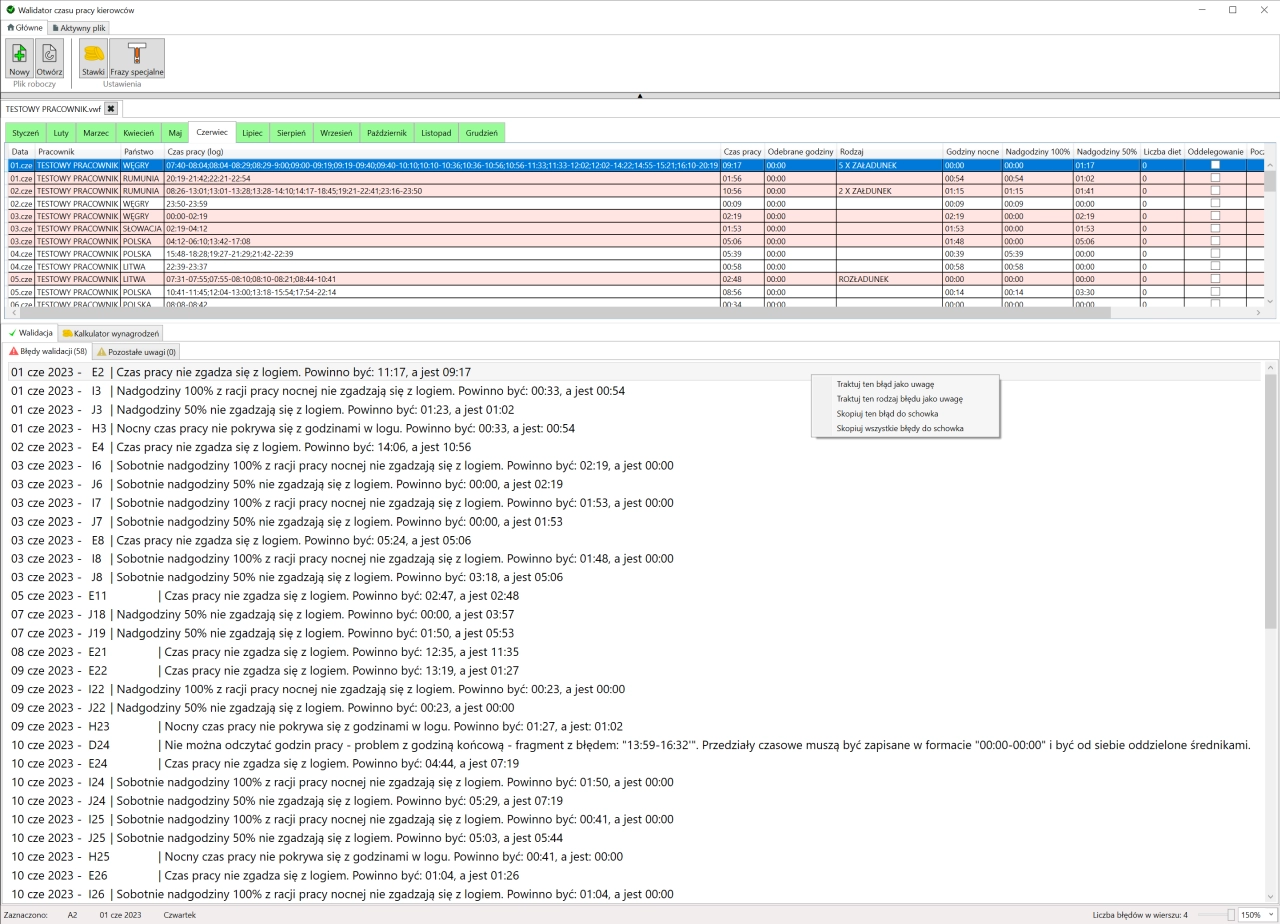Click red warning triangle on Błędy walidacji tab

[14, 352]
